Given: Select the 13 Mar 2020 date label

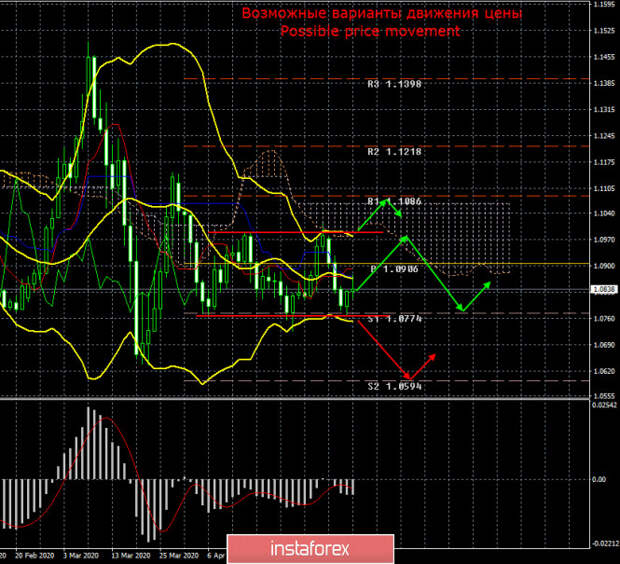Looking at the screenshot, I should click(131, 556).
